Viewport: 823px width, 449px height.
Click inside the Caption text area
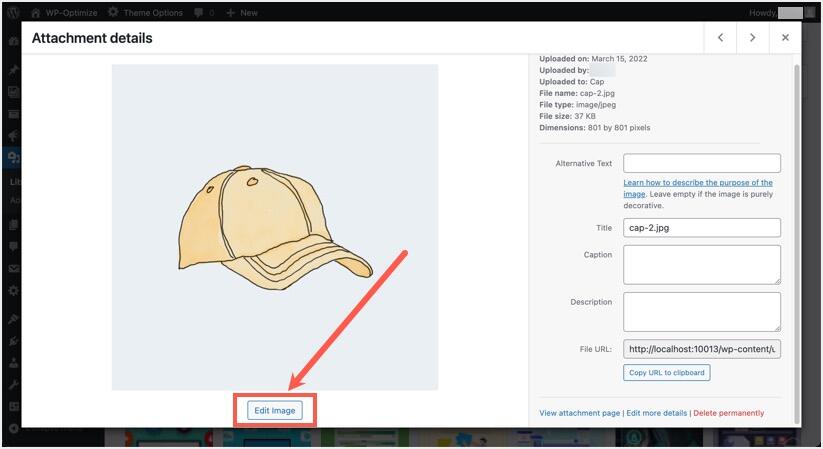701,265
